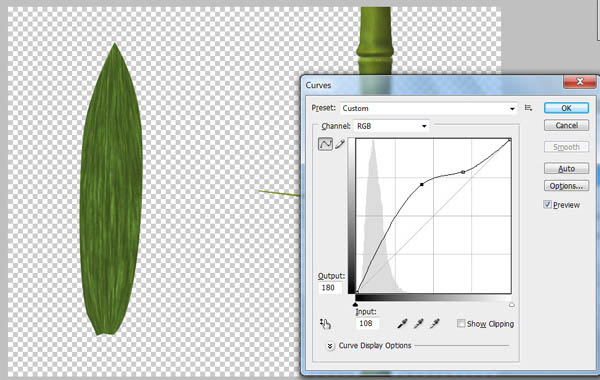
Task: Click the Auto button
Action: (x=566, y=168)
